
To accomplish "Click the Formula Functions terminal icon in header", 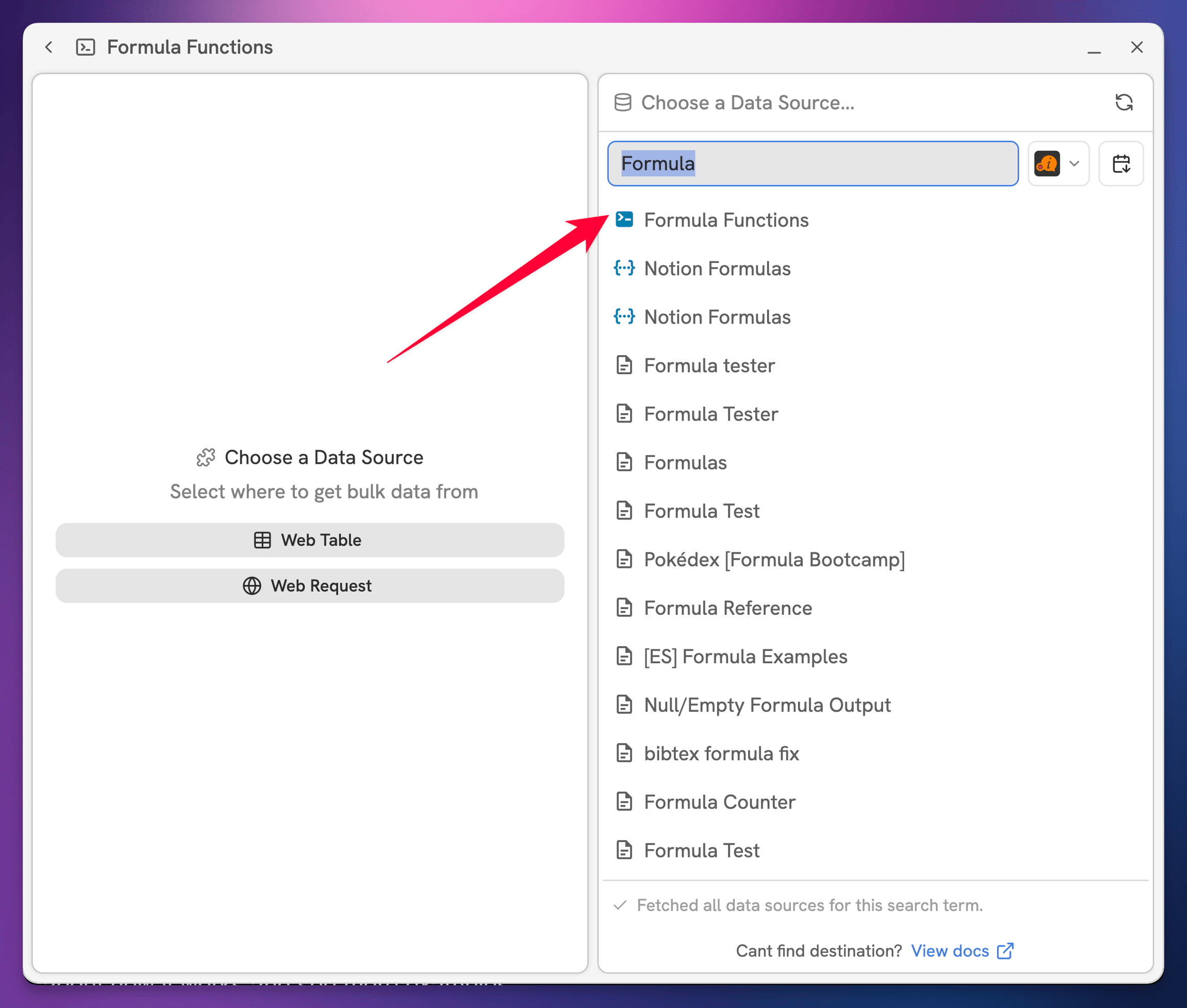I will tap(86, 47).
